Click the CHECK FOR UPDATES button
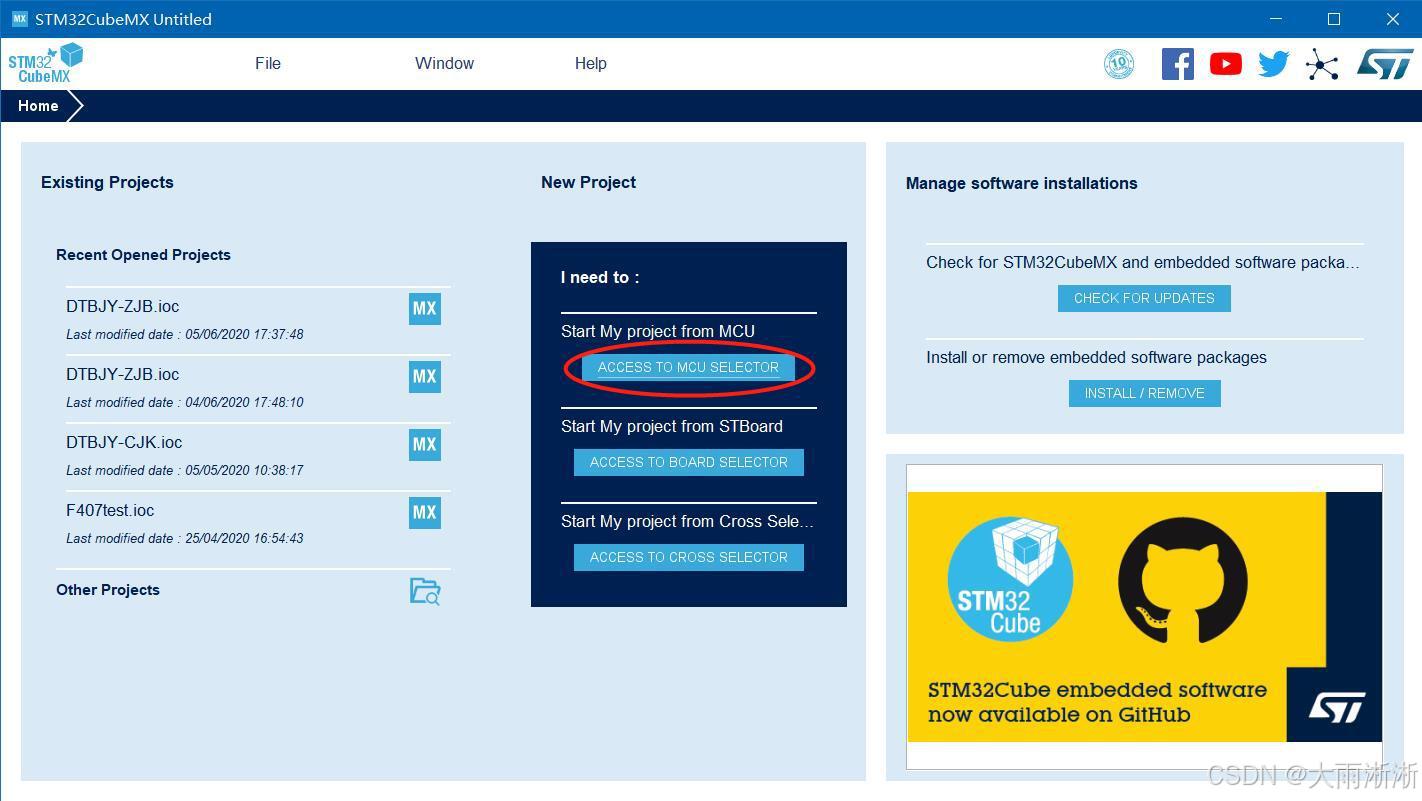This screenshot has width=1422, height=801. click(1144, 298)
